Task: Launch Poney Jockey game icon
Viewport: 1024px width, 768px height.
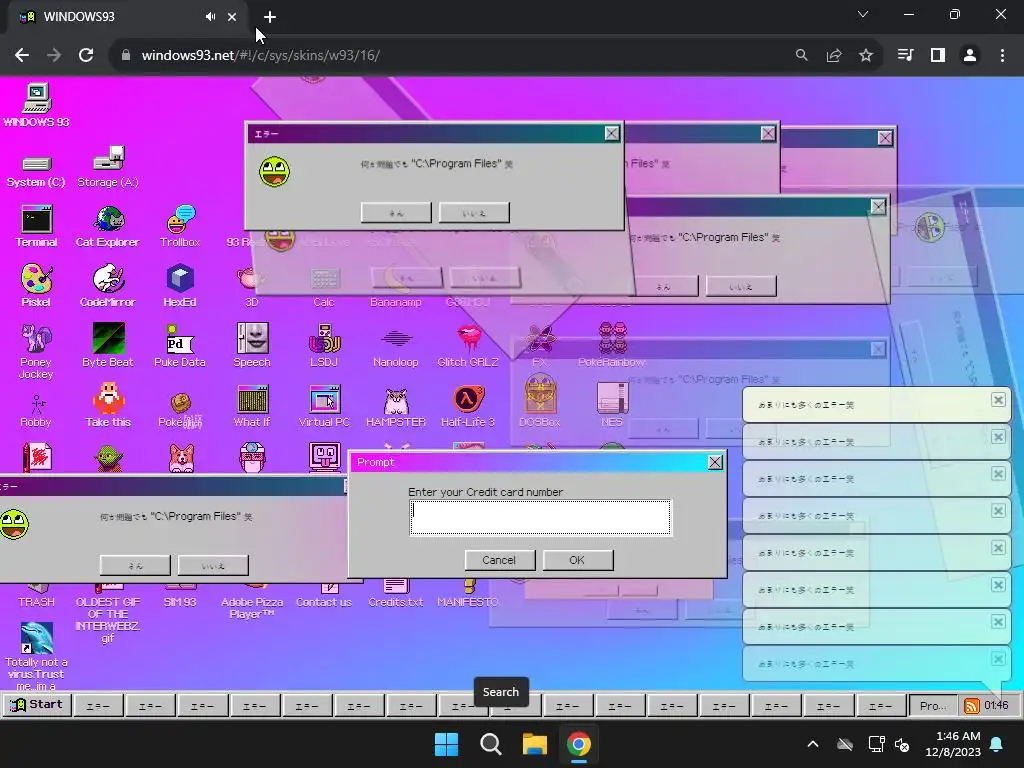Action: 36,351
